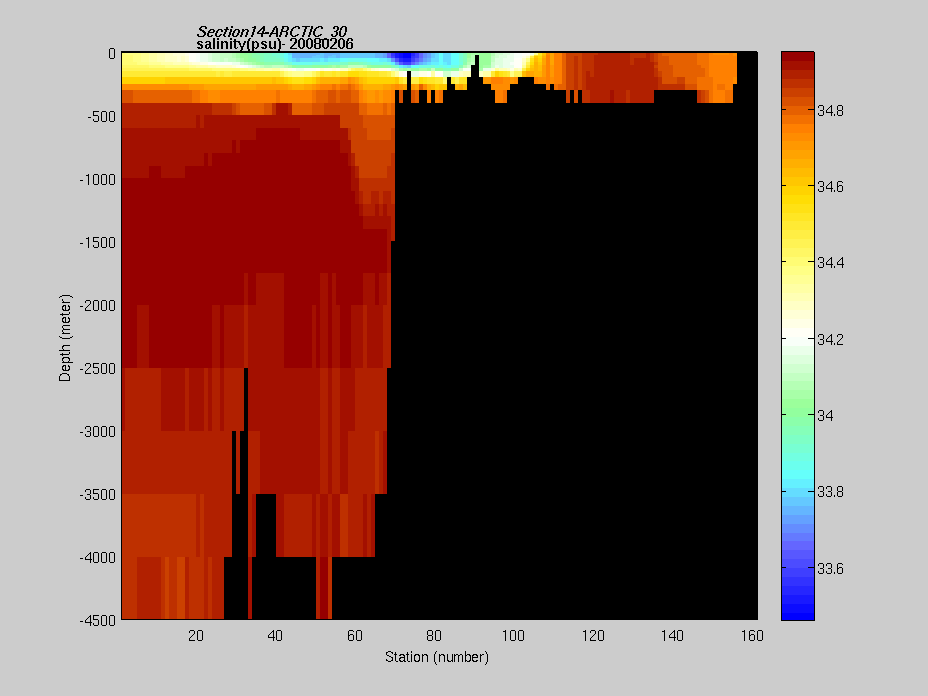
Task: Click the 'salinity(psu)- 20080206' subtitle
Action: (275, 44)
